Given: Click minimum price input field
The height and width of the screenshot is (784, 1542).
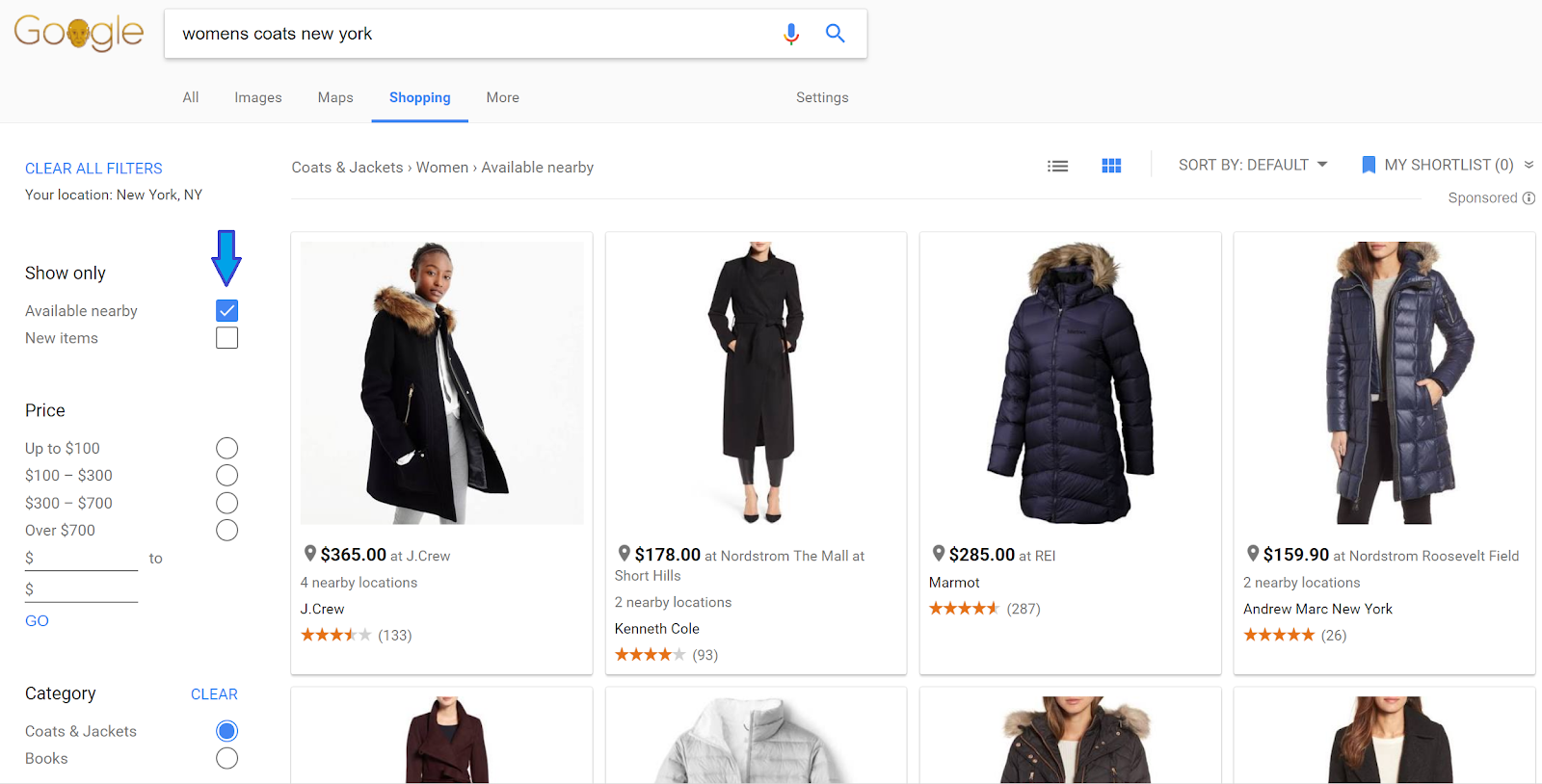Looking at the screenshot, I should point(82,559).
